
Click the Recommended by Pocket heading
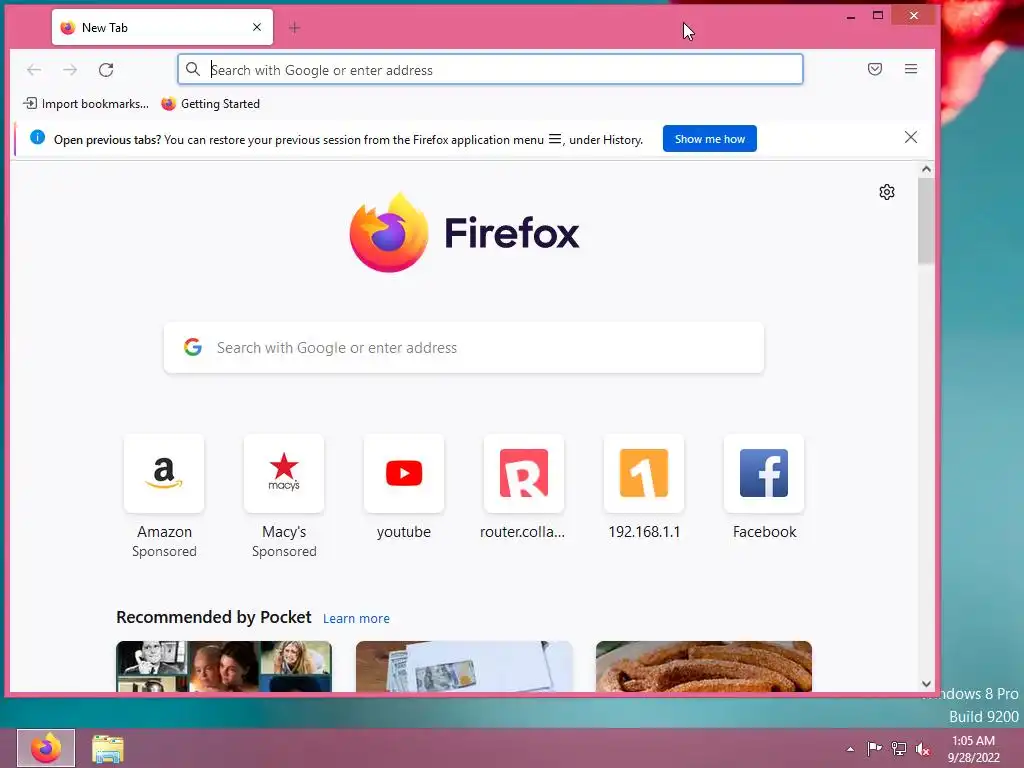pos(214,617)
